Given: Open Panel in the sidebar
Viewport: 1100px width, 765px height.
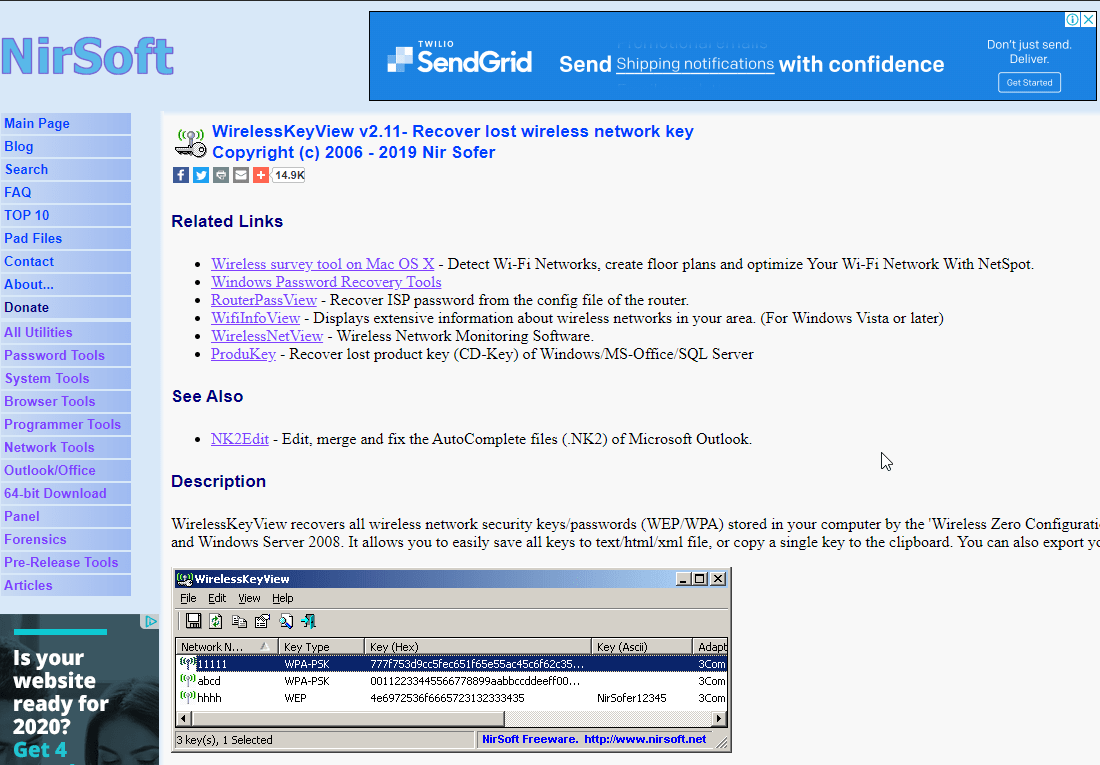Looking at the screenshot, I should tap(66, 517).
